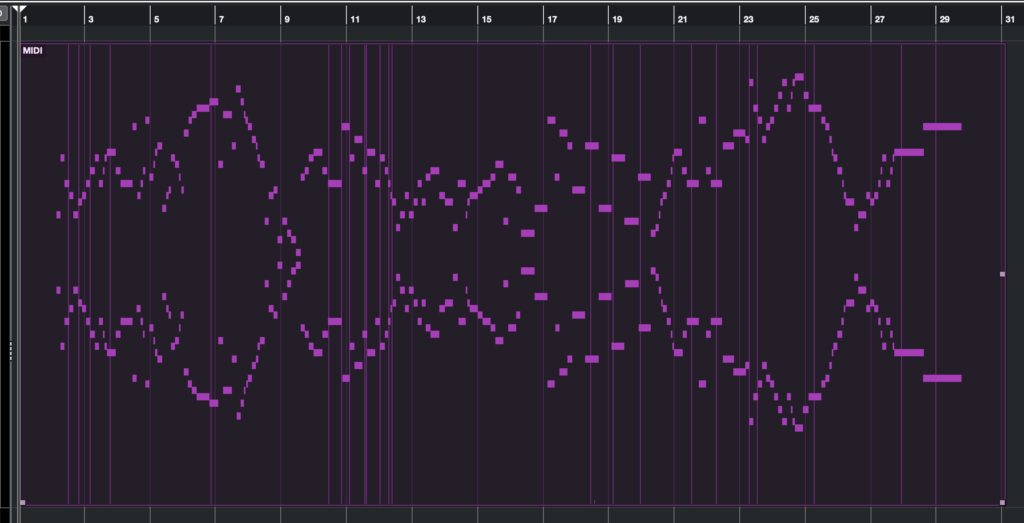Set cursor at bar 7 in the ruler
1024x523 pixels.
coord(221,19)
